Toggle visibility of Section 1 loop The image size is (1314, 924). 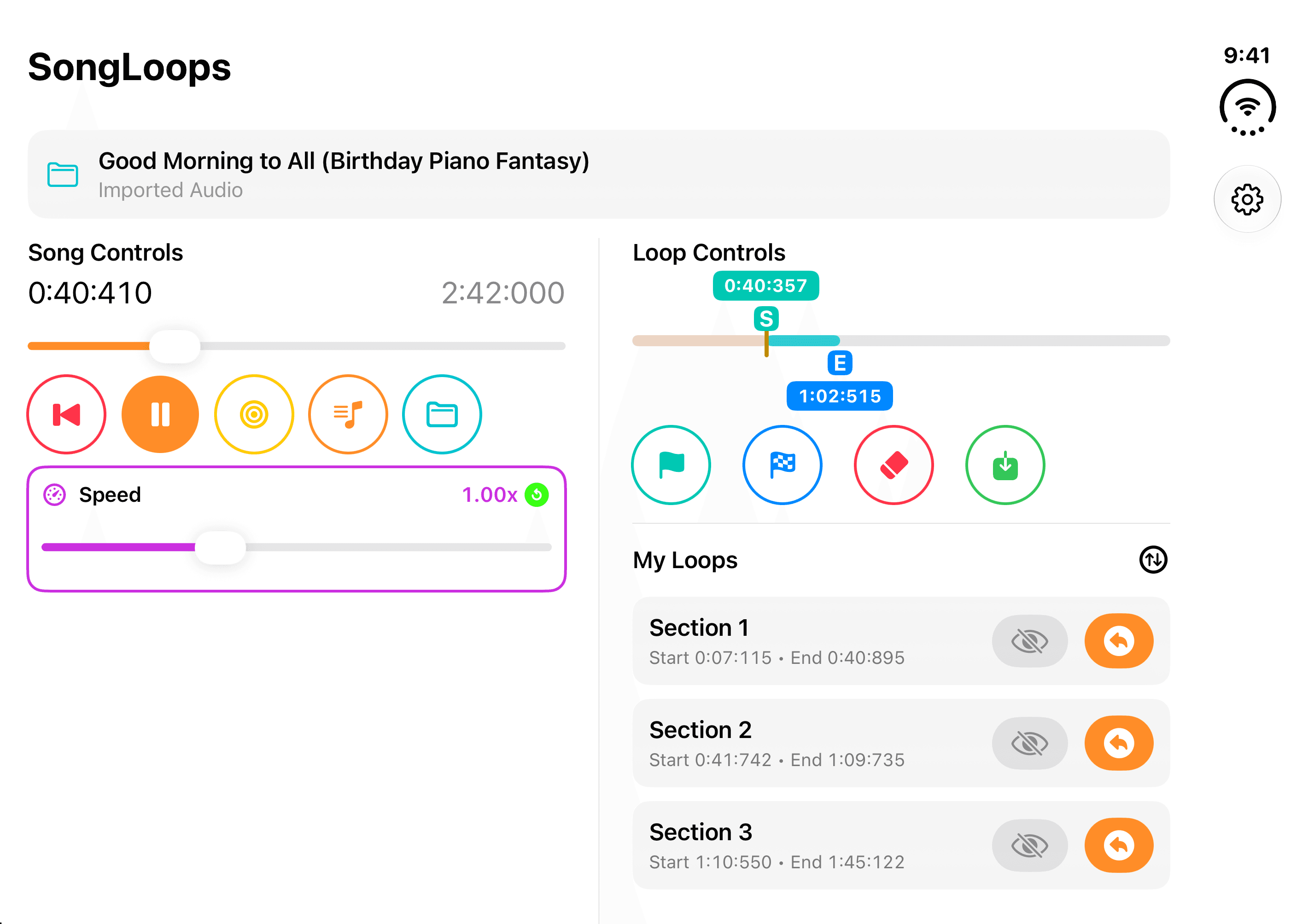click(1029, 641)
